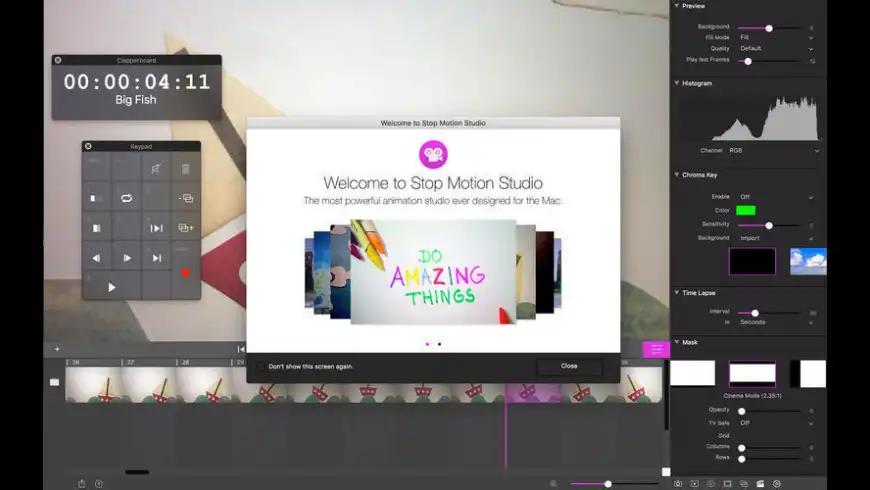Click the magenta highlighted timeline frame

pyautogui.click(x=533, y=392)
